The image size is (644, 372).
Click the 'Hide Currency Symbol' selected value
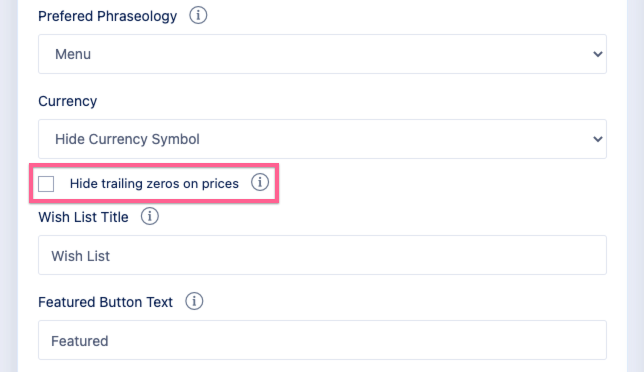[127, 139]
